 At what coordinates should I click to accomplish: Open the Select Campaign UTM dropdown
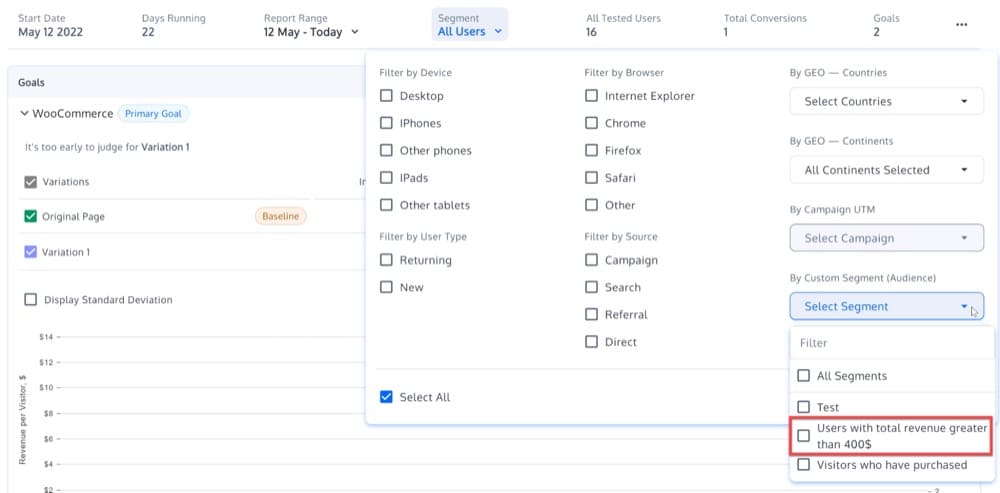(886, 238)
